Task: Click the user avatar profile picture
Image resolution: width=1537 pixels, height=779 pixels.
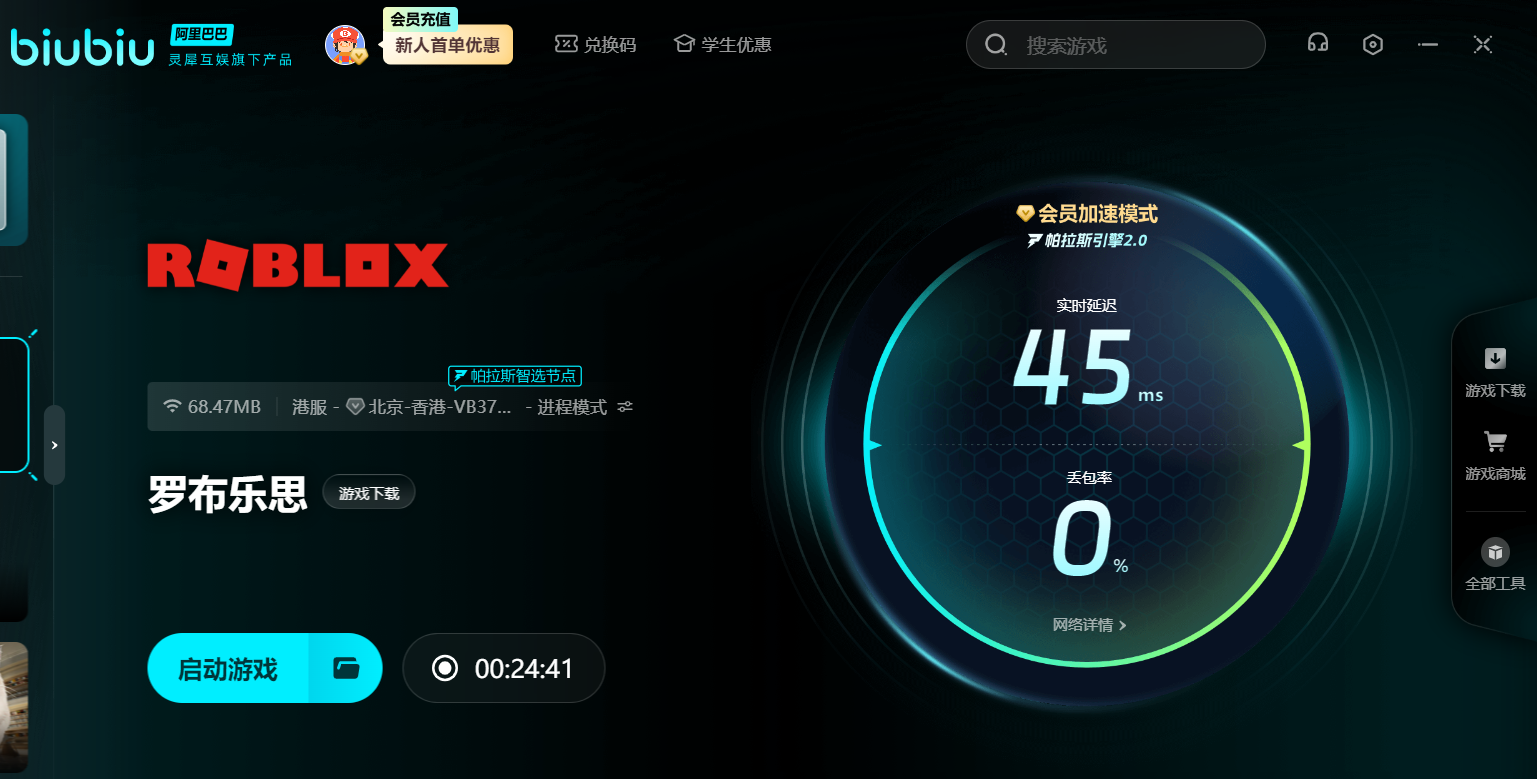Action: point(345,45)
